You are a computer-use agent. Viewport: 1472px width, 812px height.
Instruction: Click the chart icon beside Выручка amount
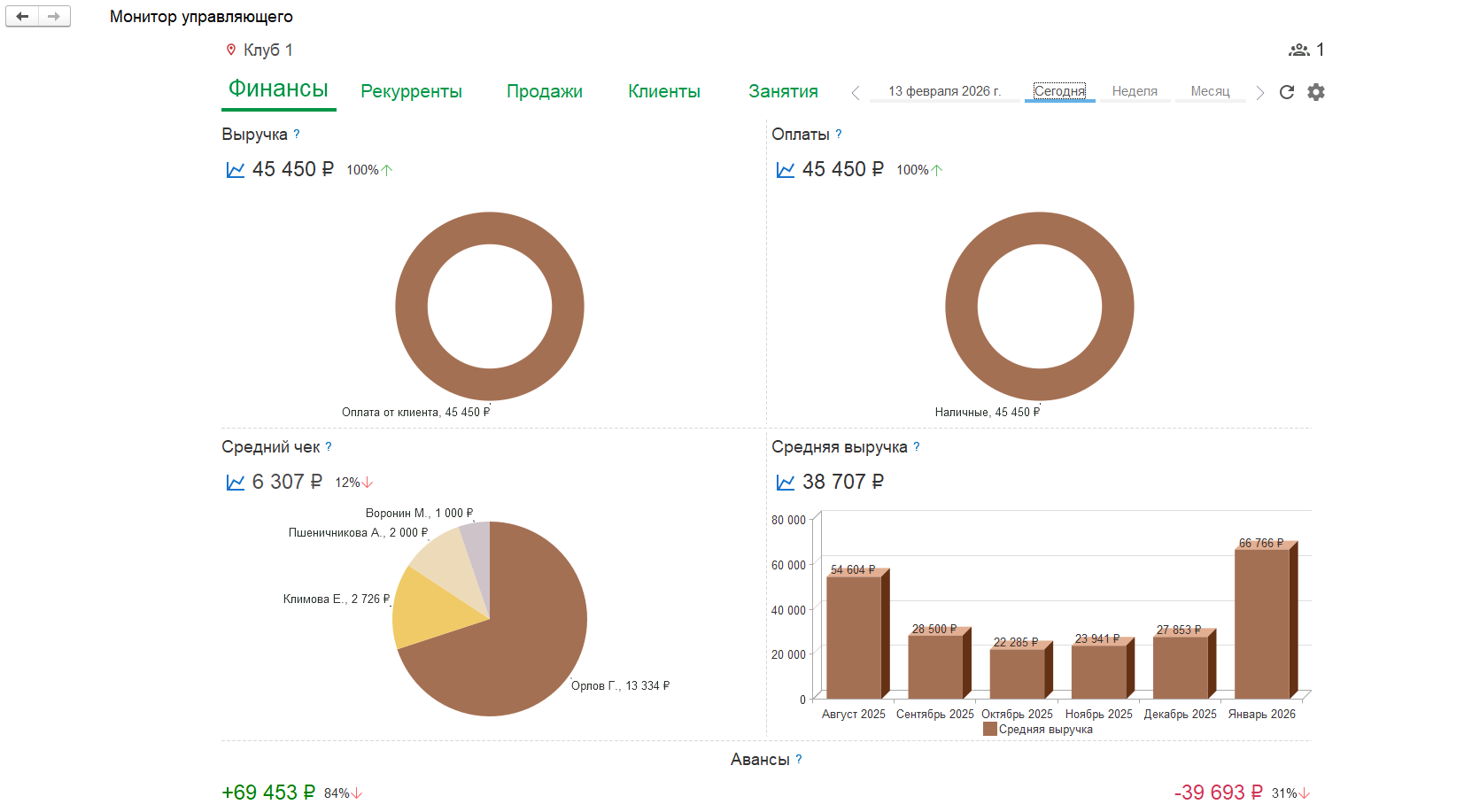pyautogui.click(x=235, y=170)
